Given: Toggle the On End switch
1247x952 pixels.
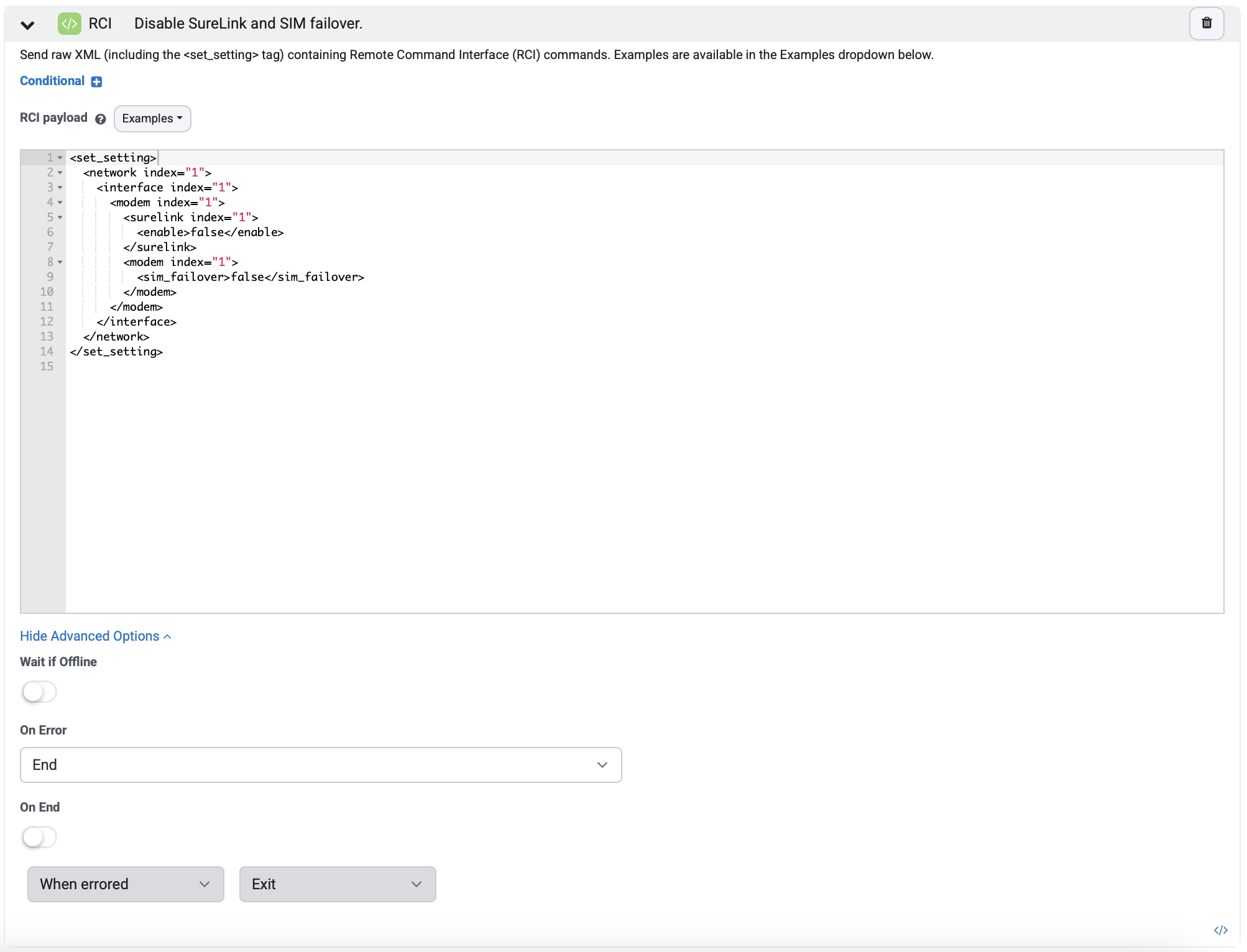Looking at the screenshot, I should [x=39, y=836].
